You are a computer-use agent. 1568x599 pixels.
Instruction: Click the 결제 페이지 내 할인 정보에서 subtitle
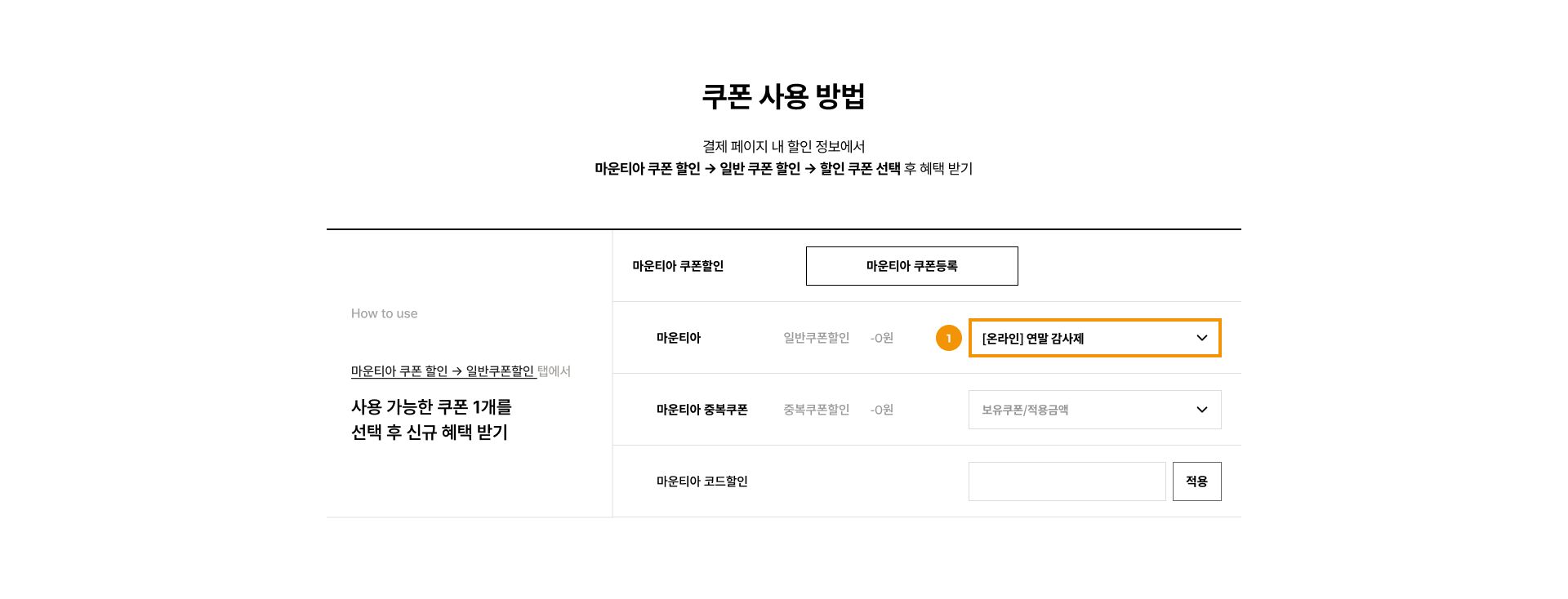[783, 147]
